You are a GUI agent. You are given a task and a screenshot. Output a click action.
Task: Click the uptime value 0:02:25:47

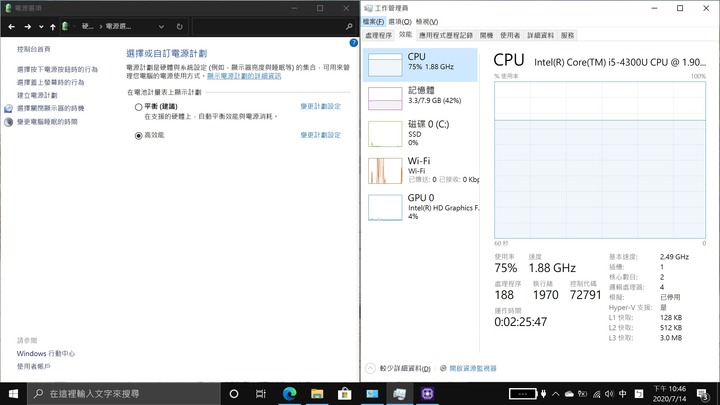point(521,322)
